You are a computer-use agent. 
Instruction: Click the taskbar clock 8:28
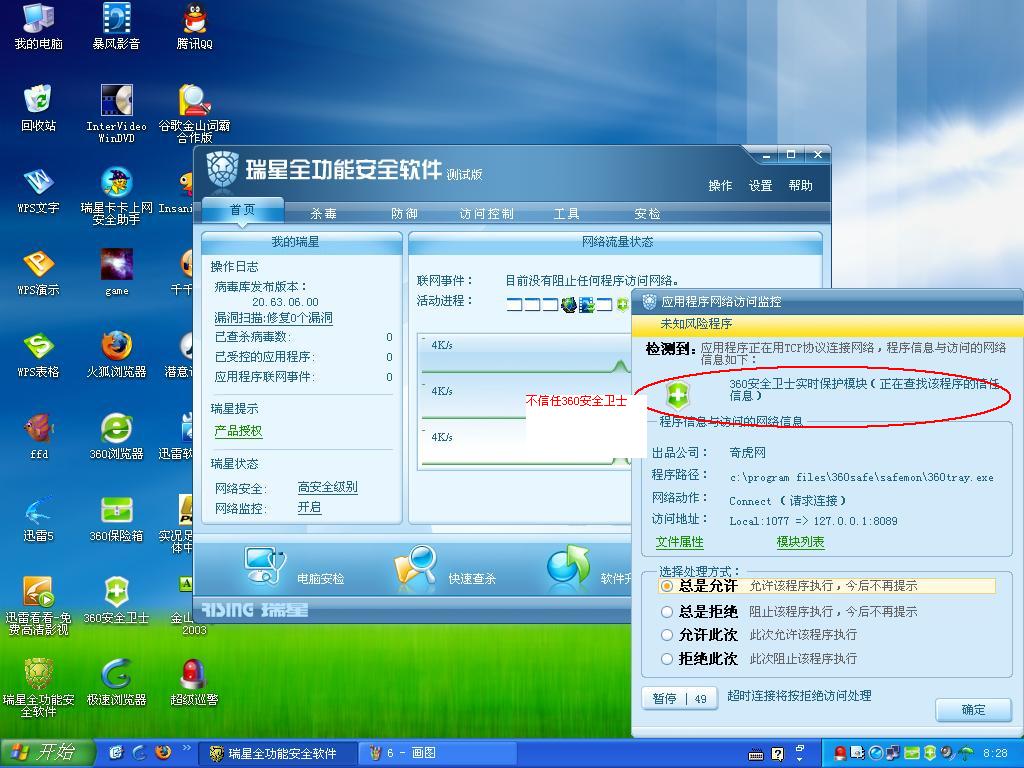tap(995, 753)
